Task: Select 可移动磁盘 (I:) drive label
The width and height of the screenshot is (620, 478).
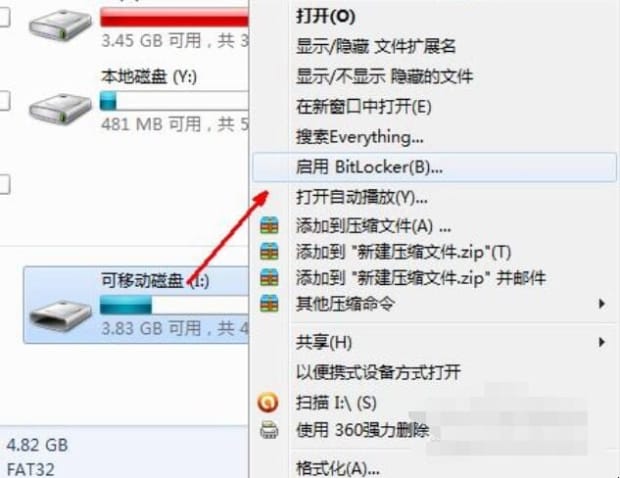Action: 155,281
